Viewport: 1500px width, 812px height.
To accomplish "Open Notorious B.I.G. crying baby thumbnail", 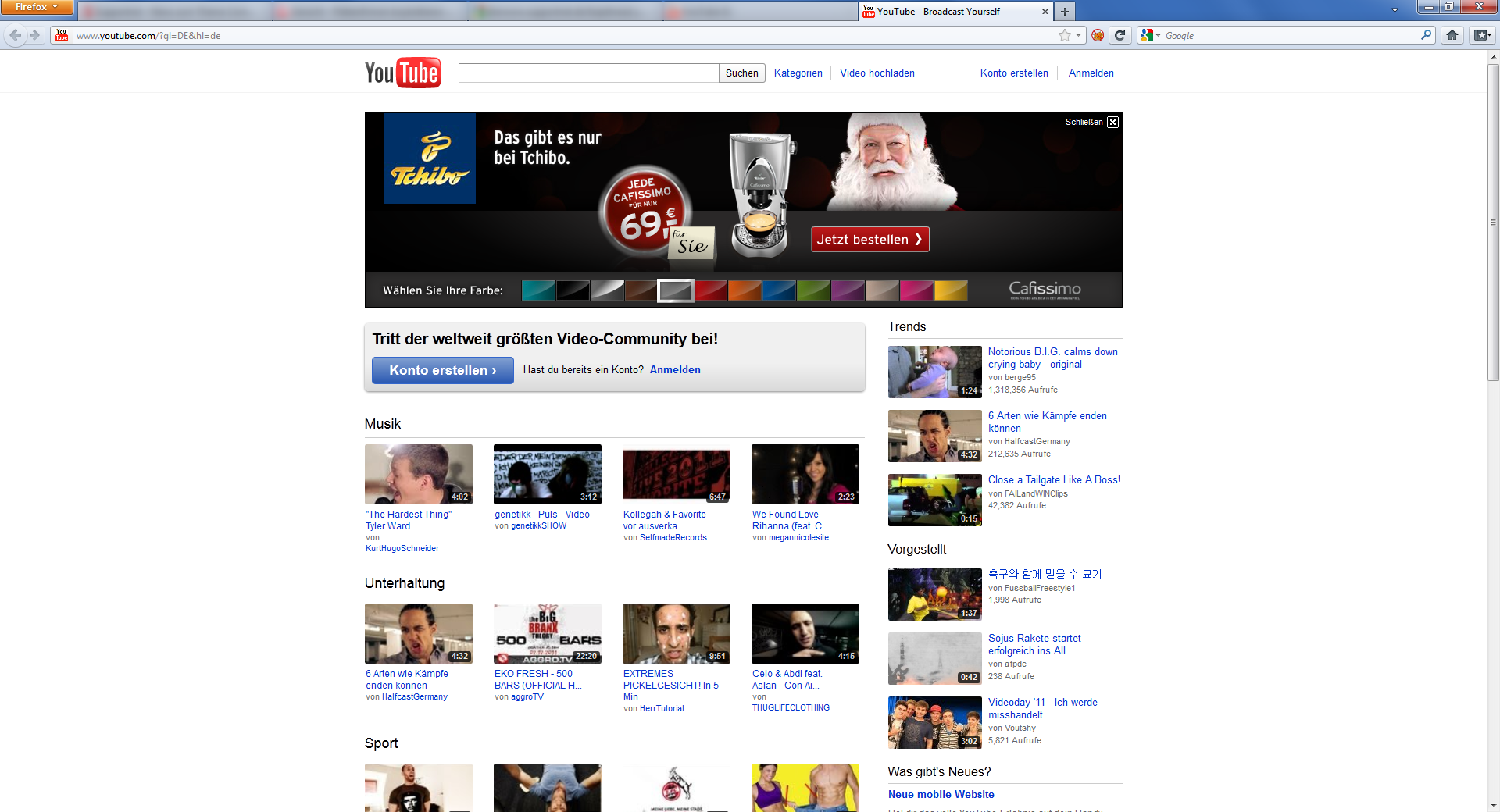I will click(x=934, y=372).
